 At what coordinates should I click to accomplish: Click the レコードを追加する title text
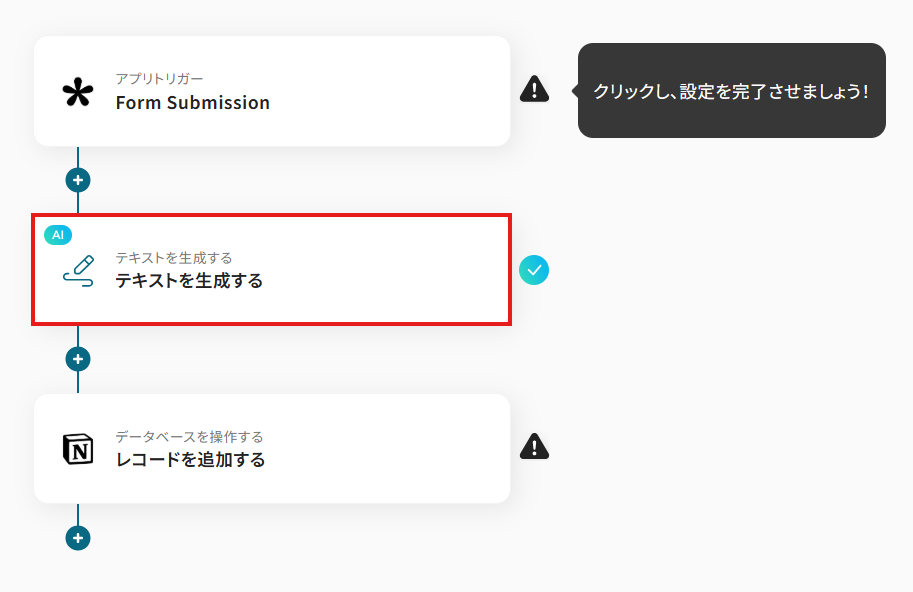click(190, 460)
